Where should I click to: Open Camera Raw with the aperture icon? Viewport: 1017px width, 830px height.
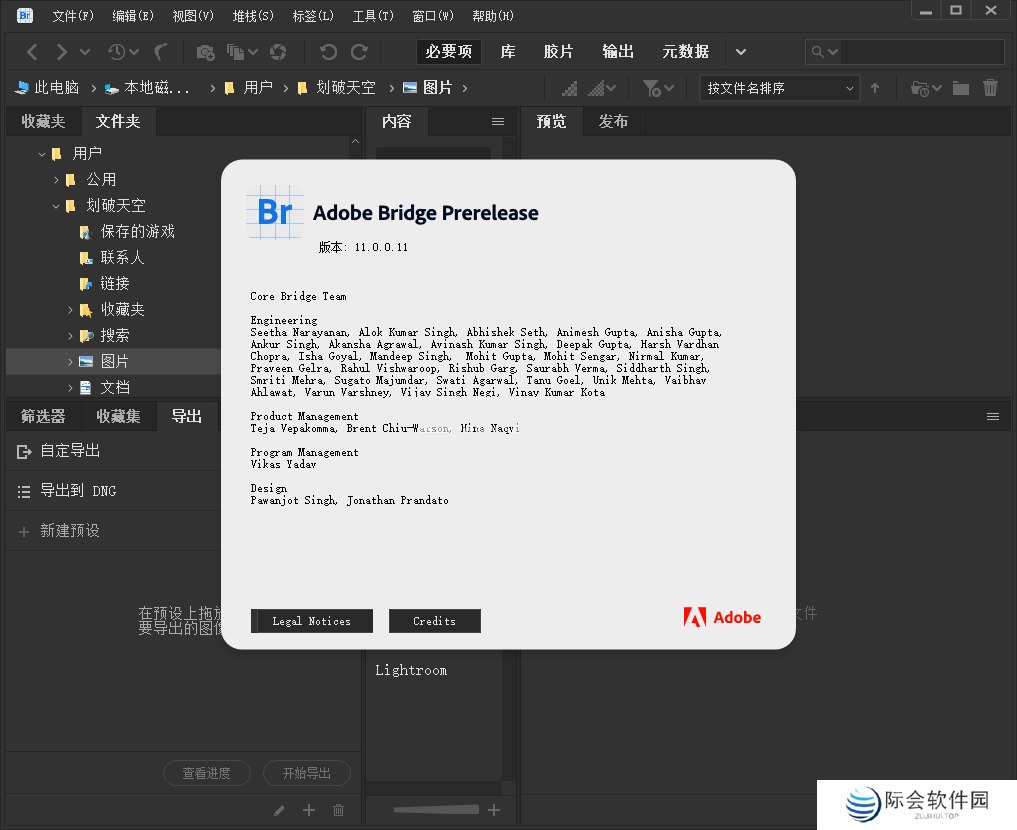(276, 51)
